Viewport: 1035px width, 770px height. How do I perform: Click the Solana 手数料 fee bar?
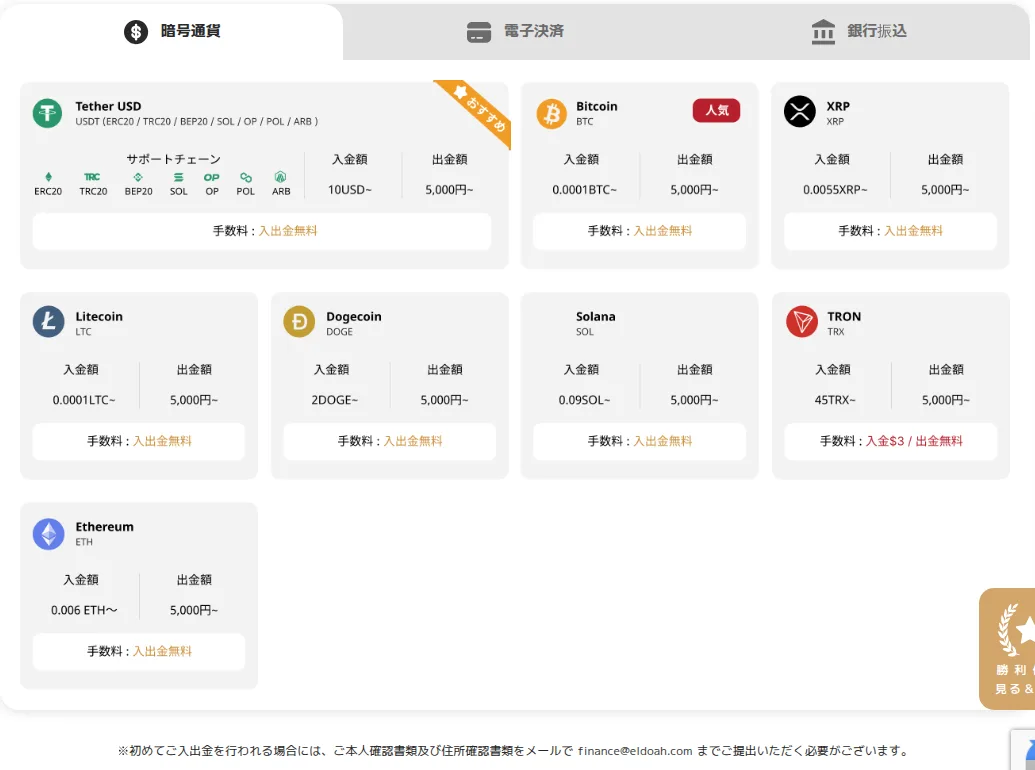pyautogui.click(x=640, y=441)
